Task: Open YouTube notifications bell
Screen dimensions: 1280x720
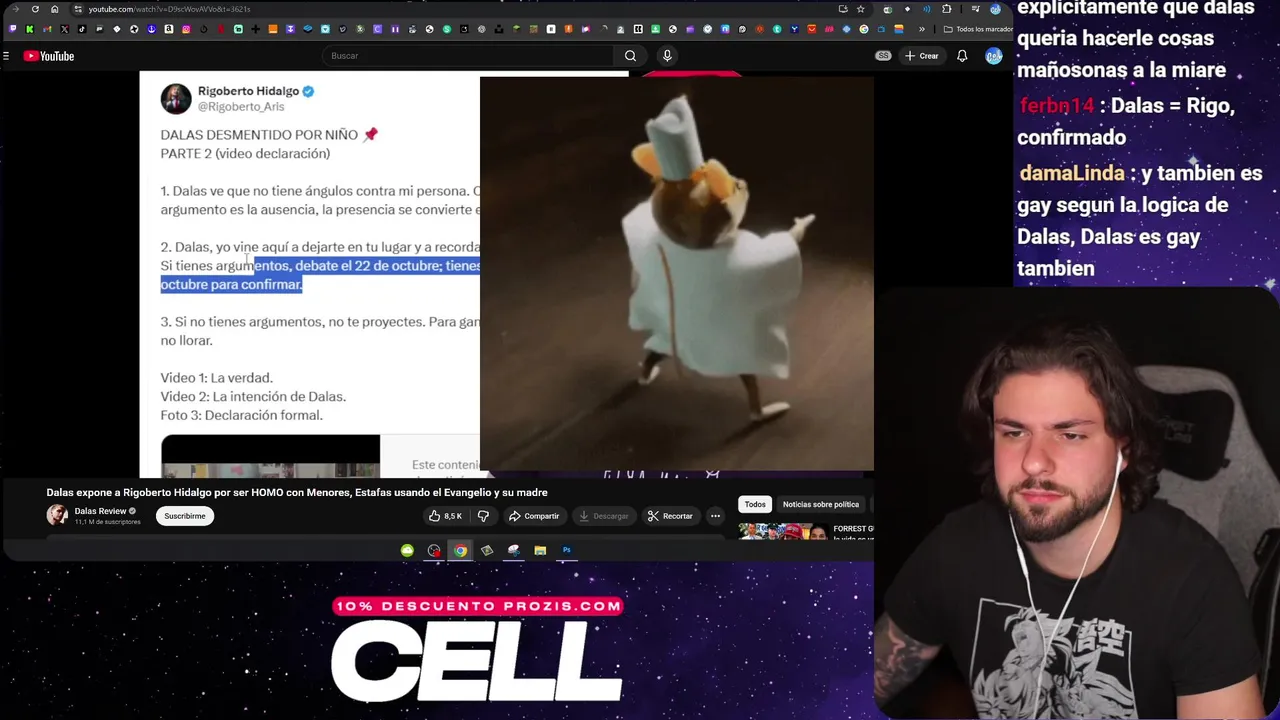Action: coord(962,56)
